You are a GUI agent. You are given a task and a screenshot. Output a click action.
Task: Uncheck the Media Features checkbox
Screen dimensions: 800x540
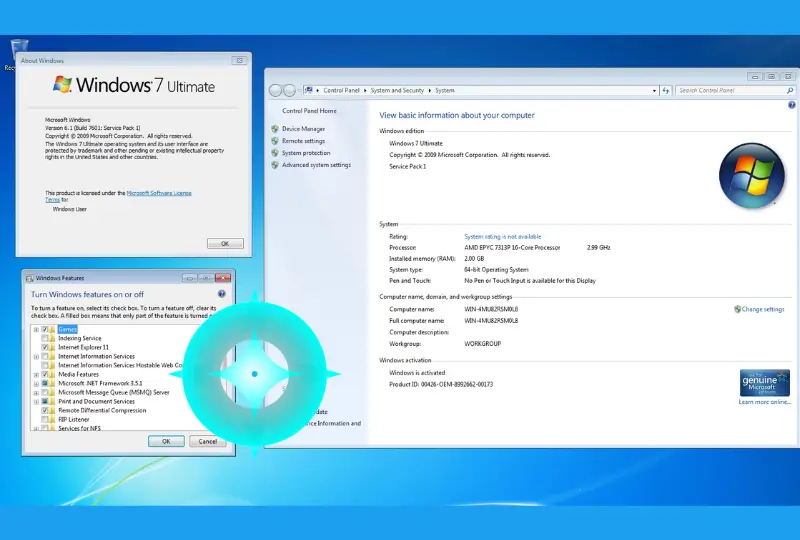click(x=45, y=374)
